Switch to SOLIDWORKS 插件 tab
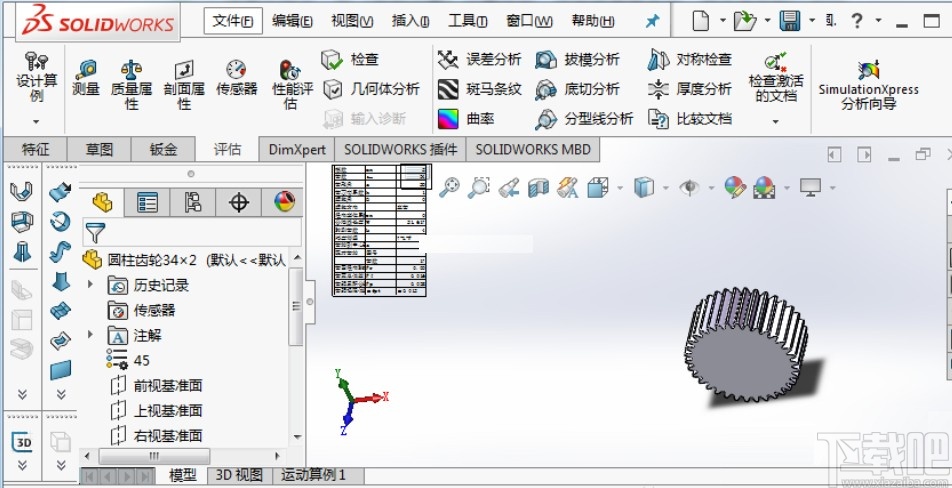952x488 pixels. click(x=401, y=149)
